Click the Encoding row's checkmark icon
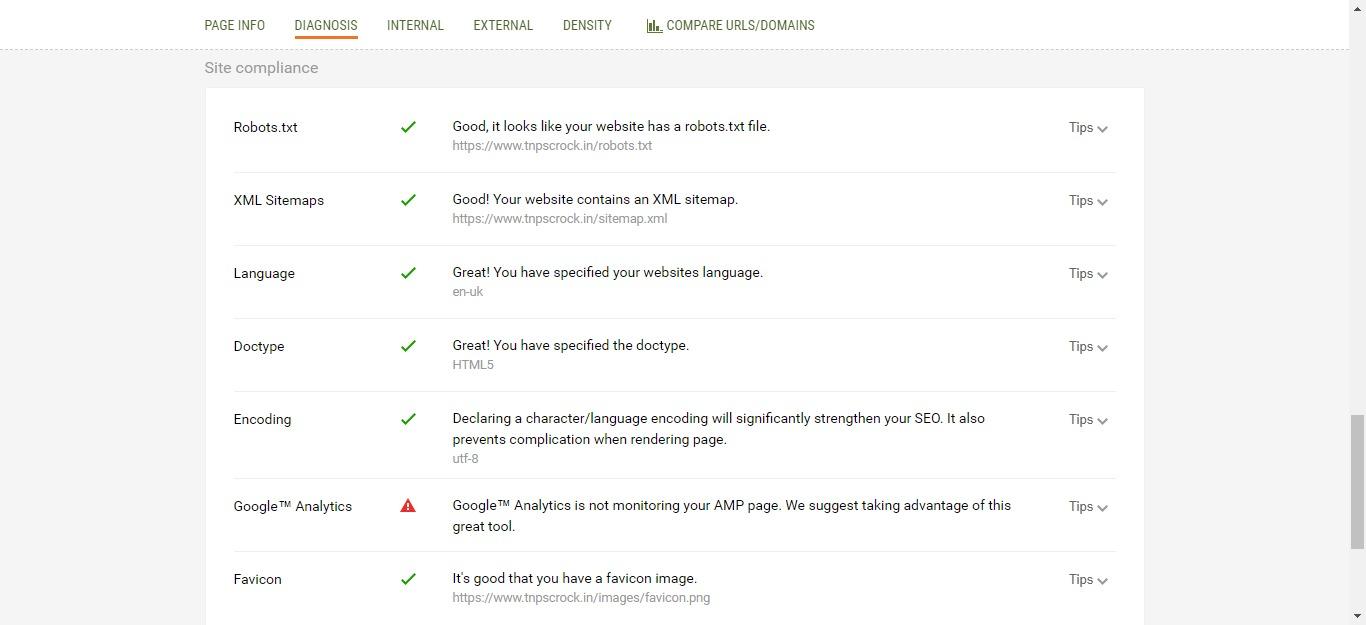Viewport: 1366px width, 625px height. coord(408,419)
